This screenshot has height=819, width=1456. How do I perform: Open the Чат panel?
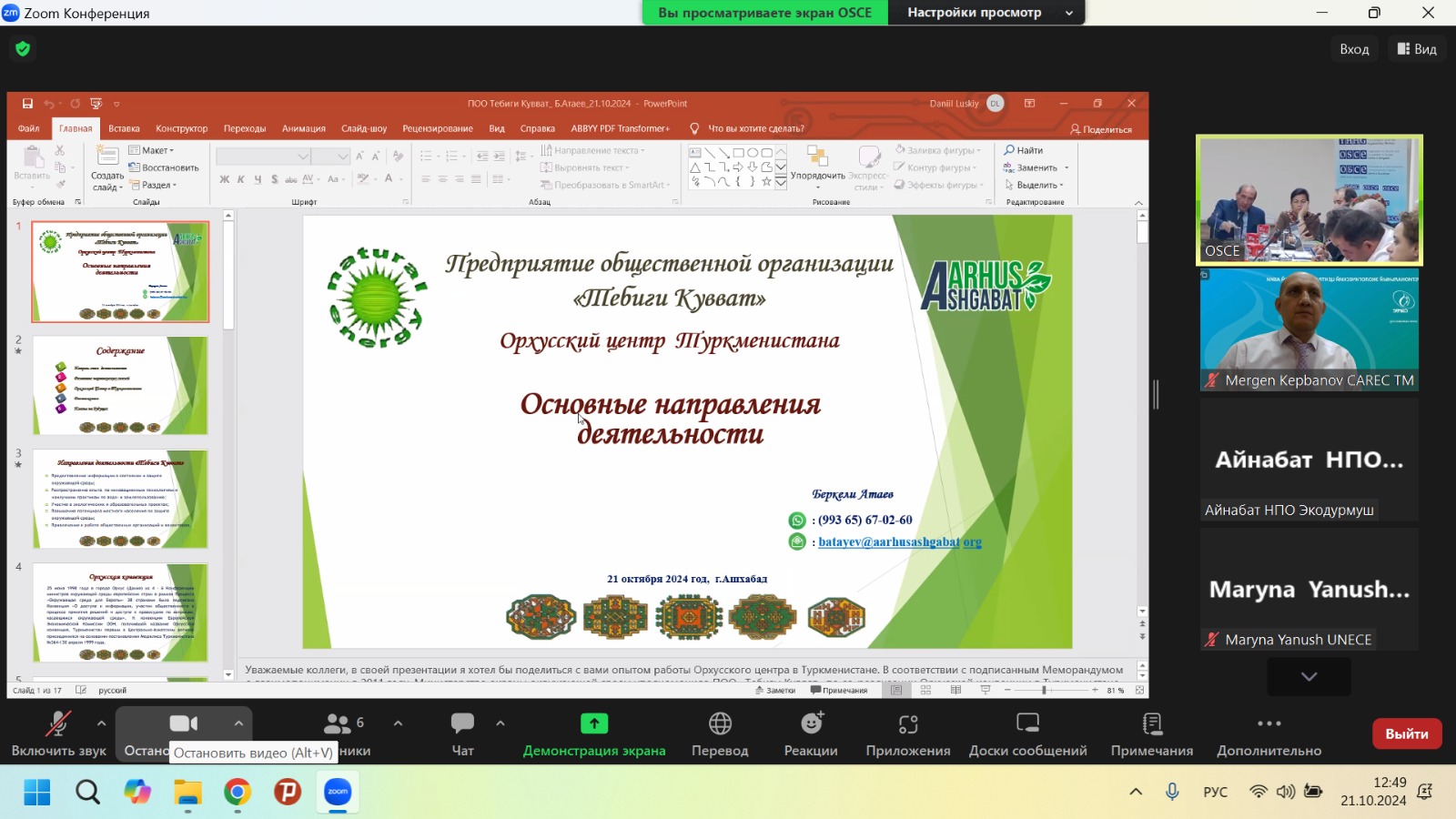pyautogui.click(x=462, y=733)
